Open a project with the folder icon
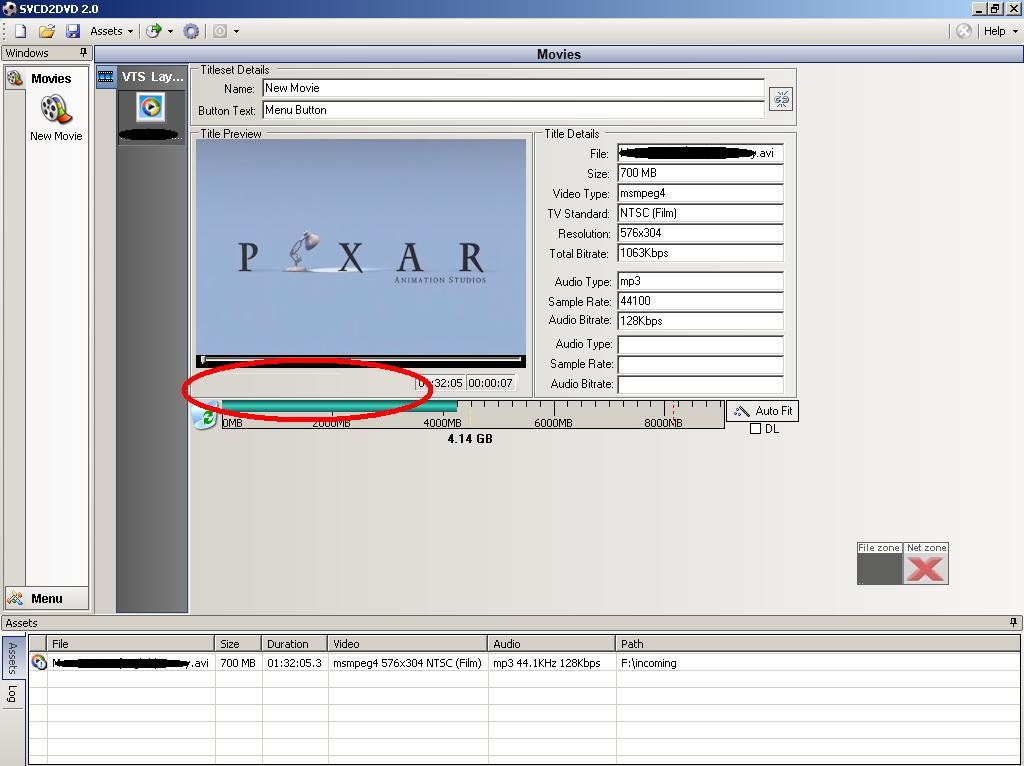The width and height of the screenshot is (1024, 766). tap(46, 31)
